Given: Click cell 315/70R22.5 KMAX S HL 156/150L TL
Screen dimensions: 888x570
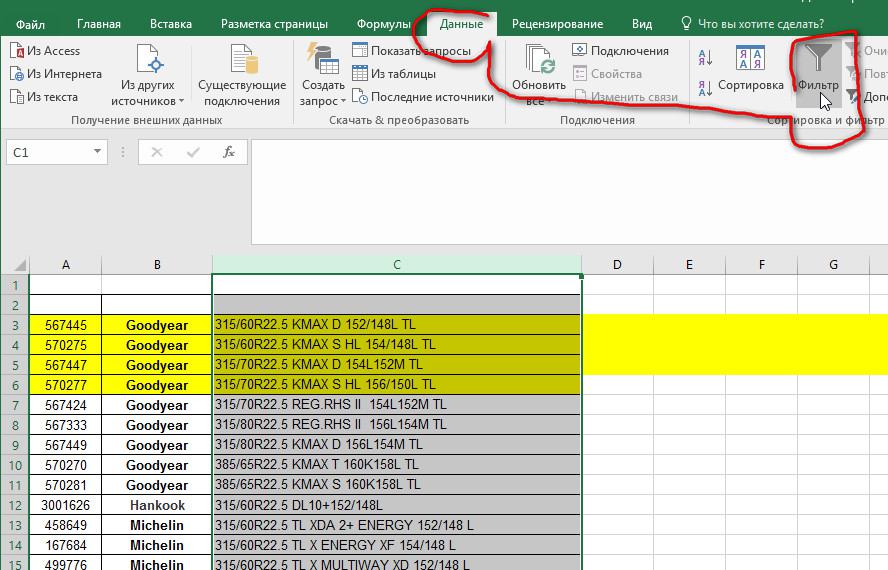Looking at the screenshot, I should click(x=396, y=385).
